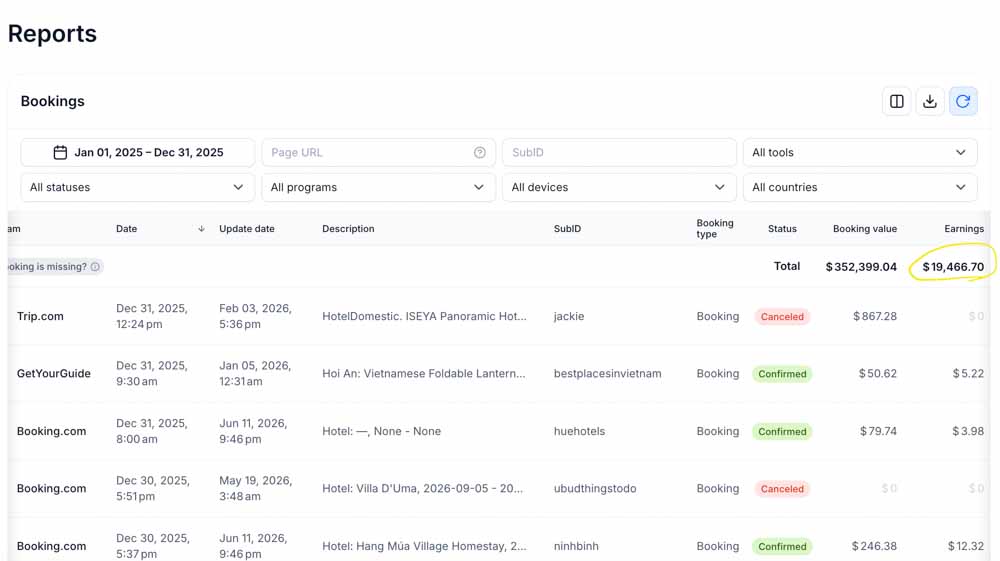Click the Earnings column header
1000x561 pixels.
[964, 229]
